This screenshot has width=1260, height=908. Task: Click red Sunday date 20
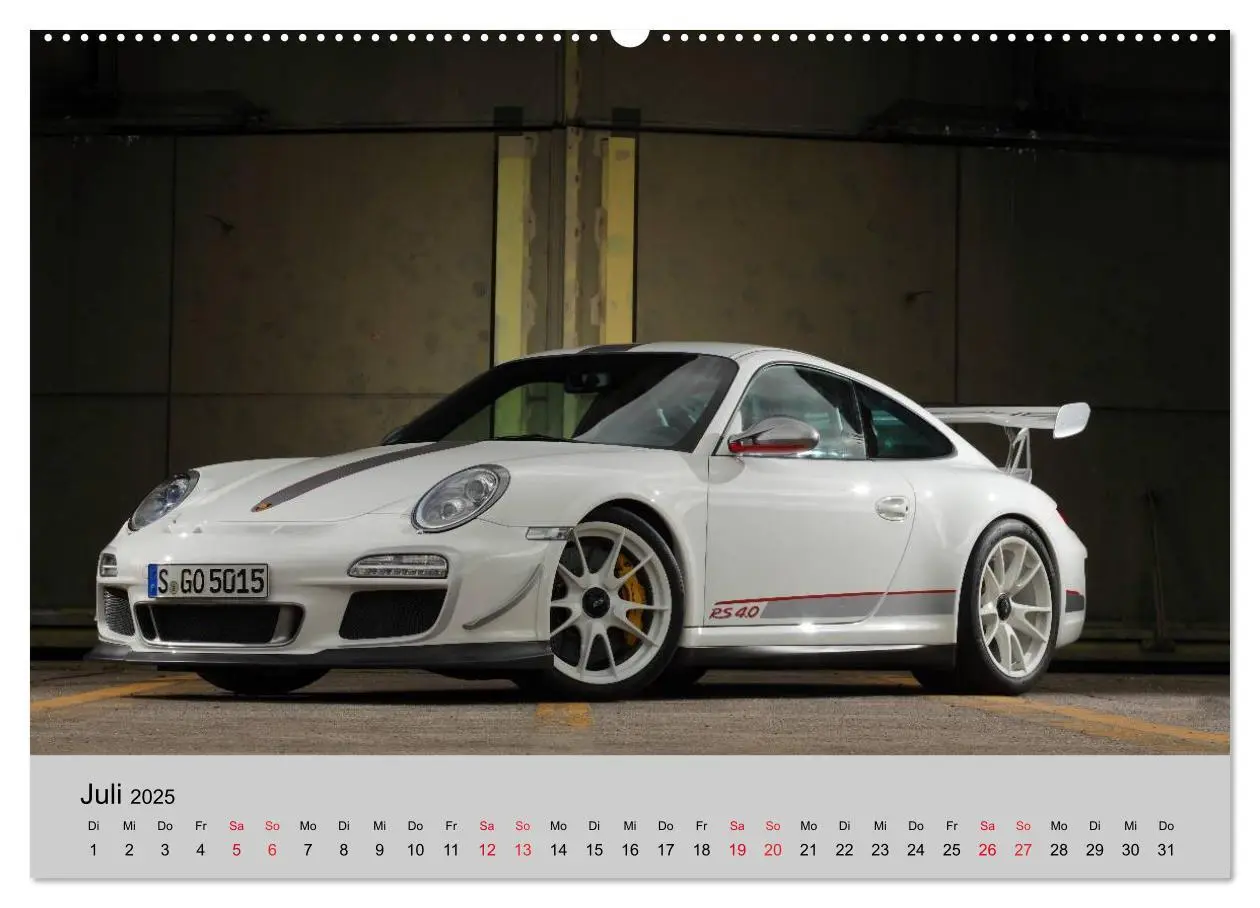pos(773,850)
